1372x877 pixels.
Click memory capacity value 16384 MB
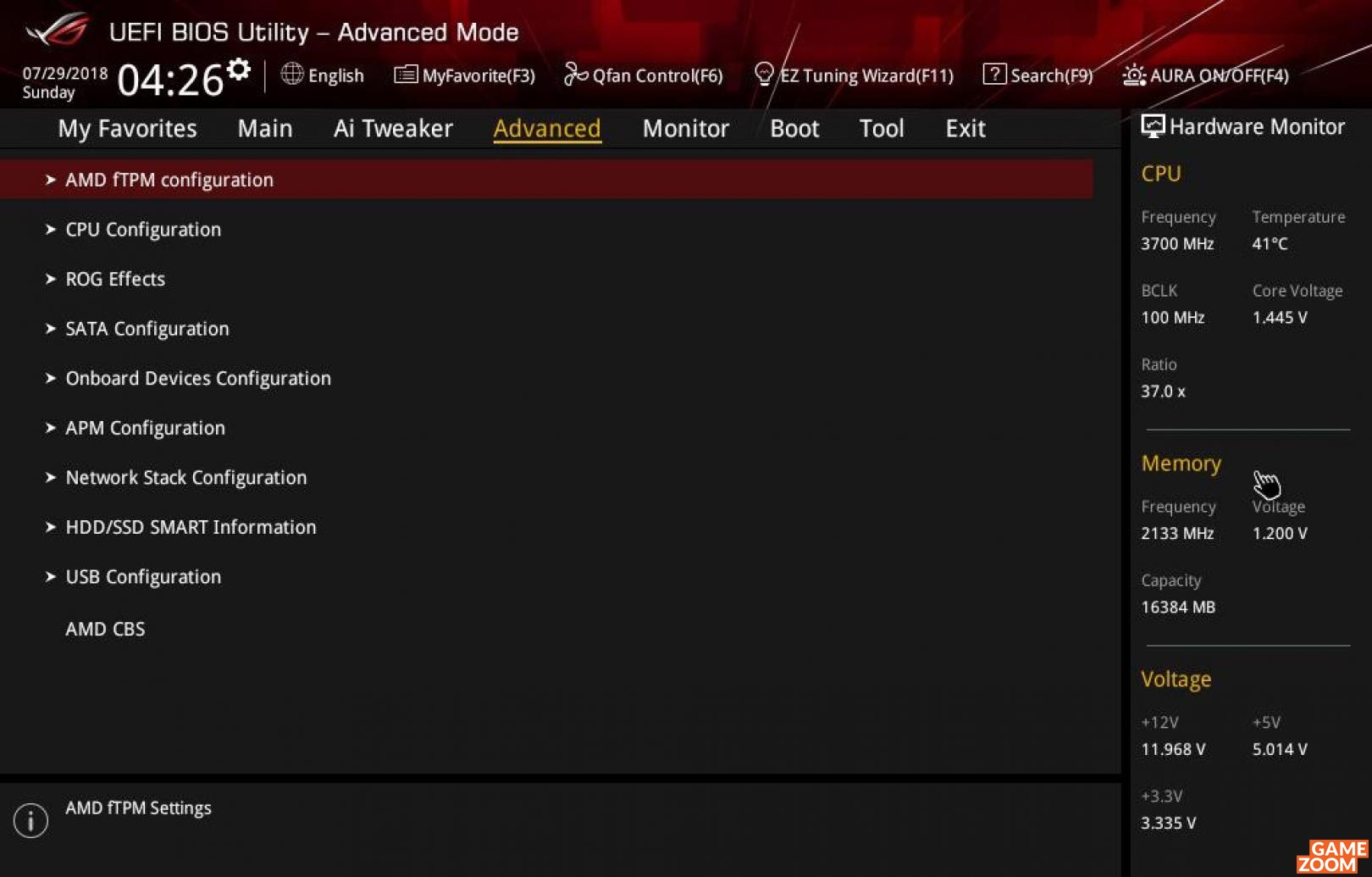click(x=1178, y=608)
